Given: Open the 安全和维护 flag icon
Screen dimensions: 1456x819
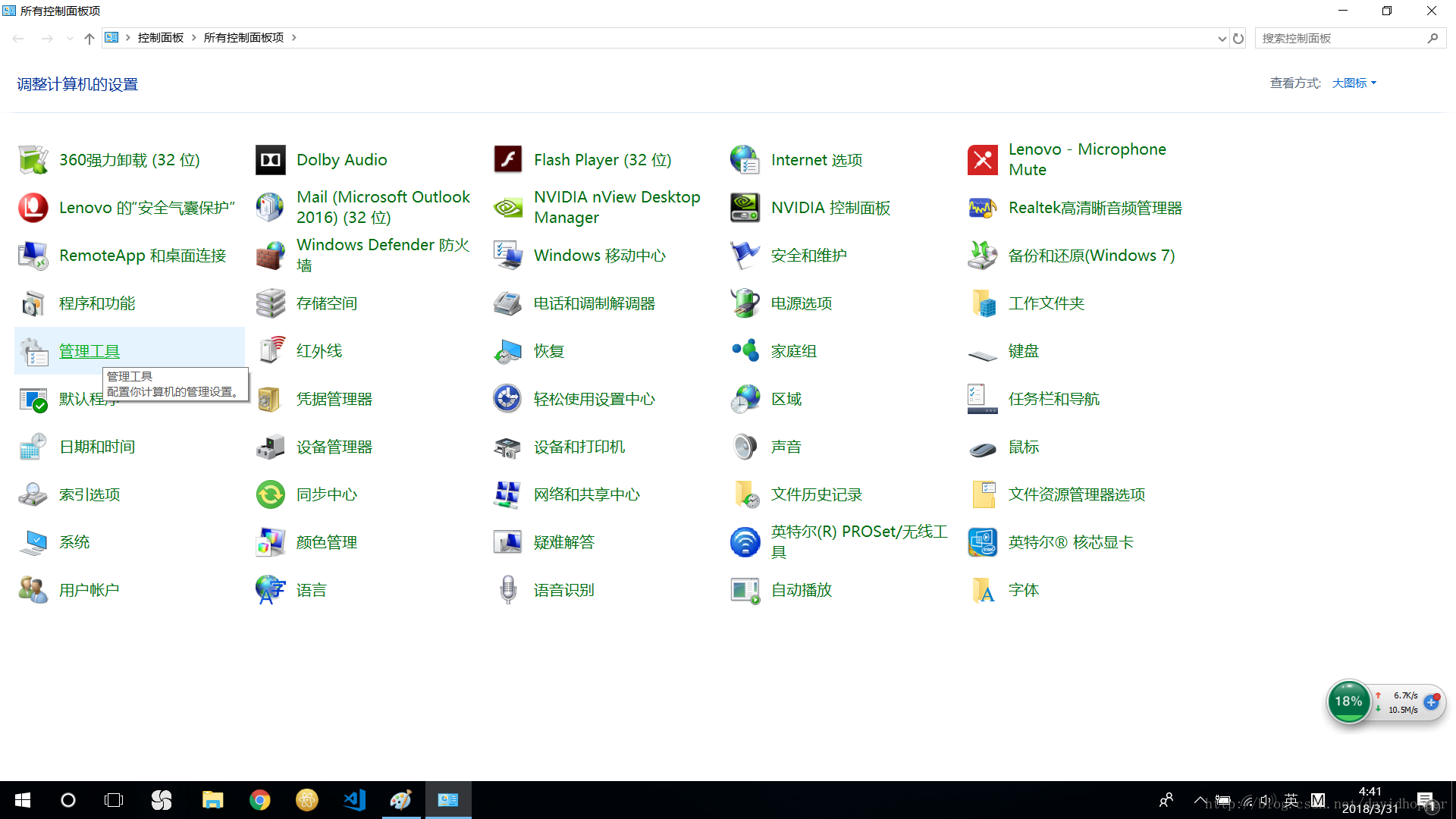Looking at the screenshot, I should coord(745,256).
